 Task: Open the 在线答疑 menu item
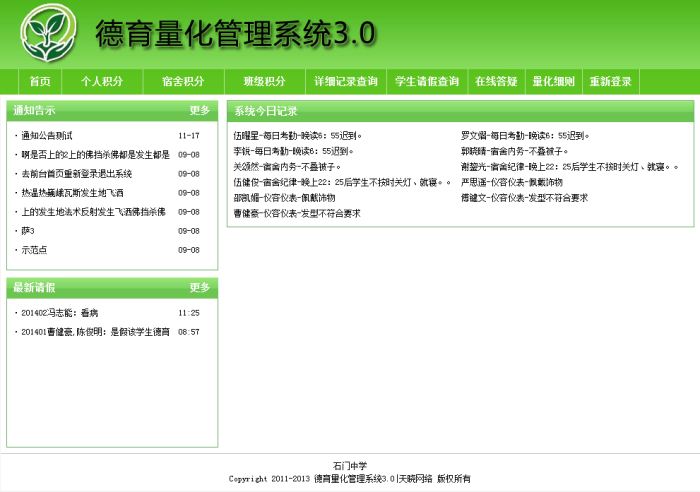point(496,82)
